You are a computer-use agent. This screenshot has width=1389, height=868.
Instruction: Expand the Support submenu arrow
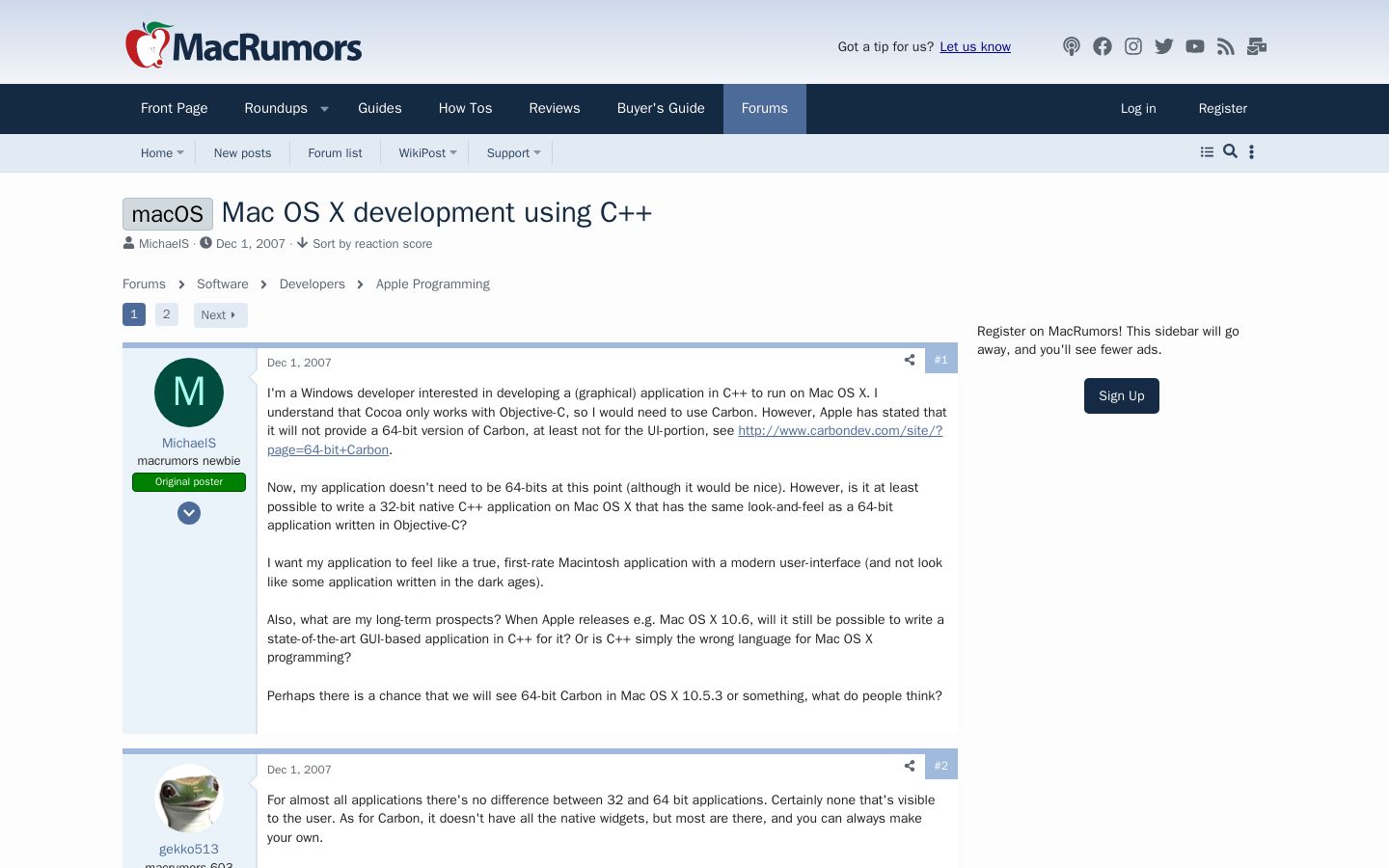(537, 152)
